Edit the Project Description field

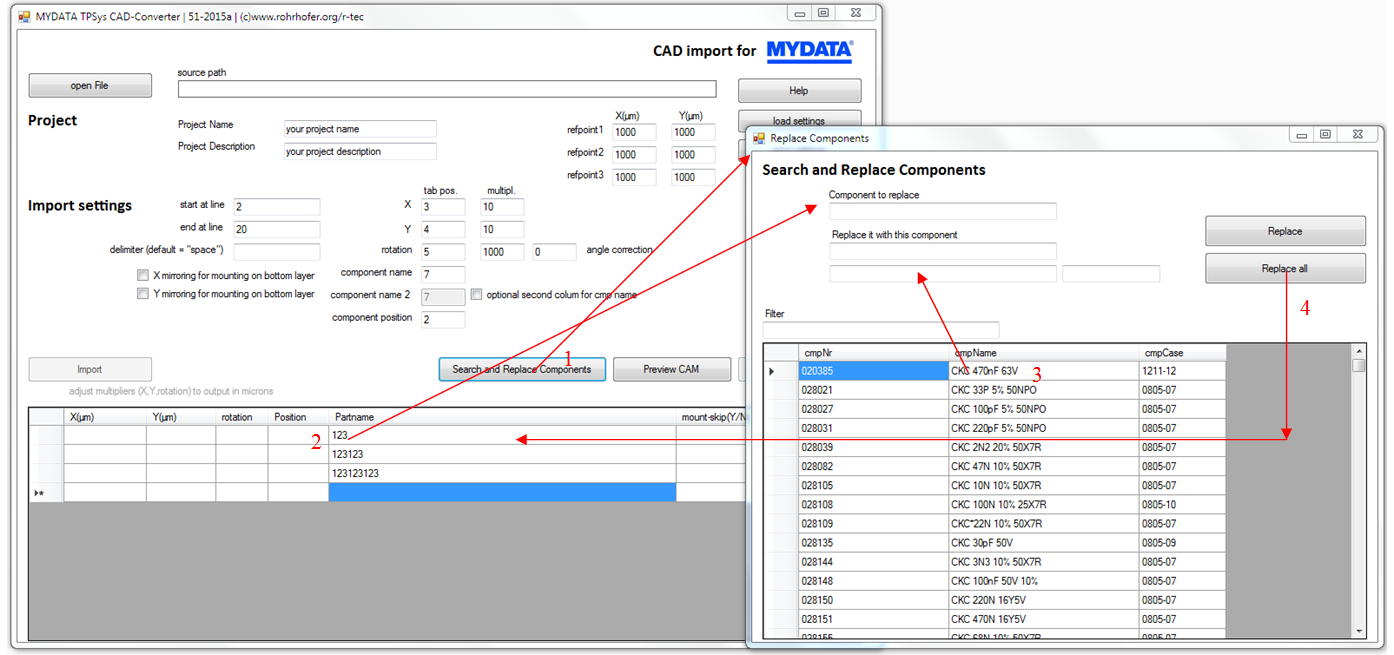[360, 152]
